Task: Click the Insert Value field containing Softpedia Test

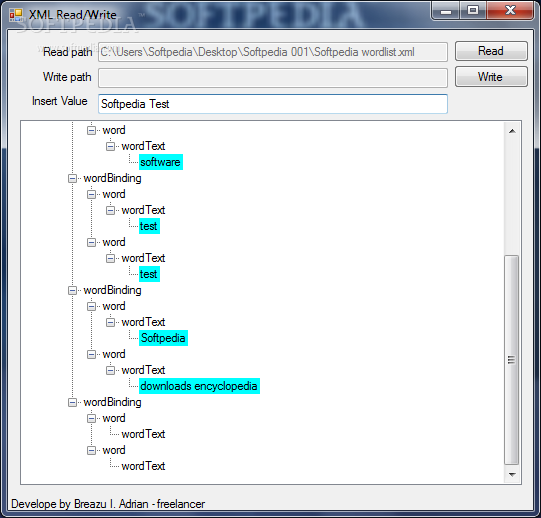Action: (273, 104)
